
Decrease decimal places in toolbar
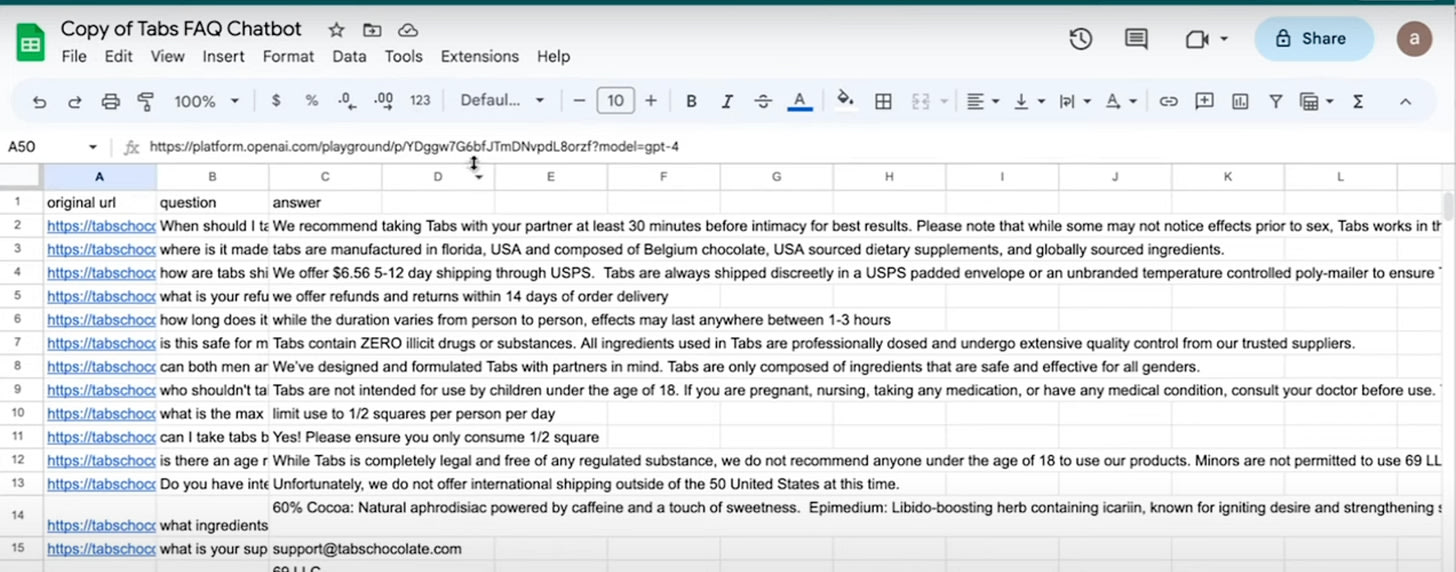coord(347,101)
